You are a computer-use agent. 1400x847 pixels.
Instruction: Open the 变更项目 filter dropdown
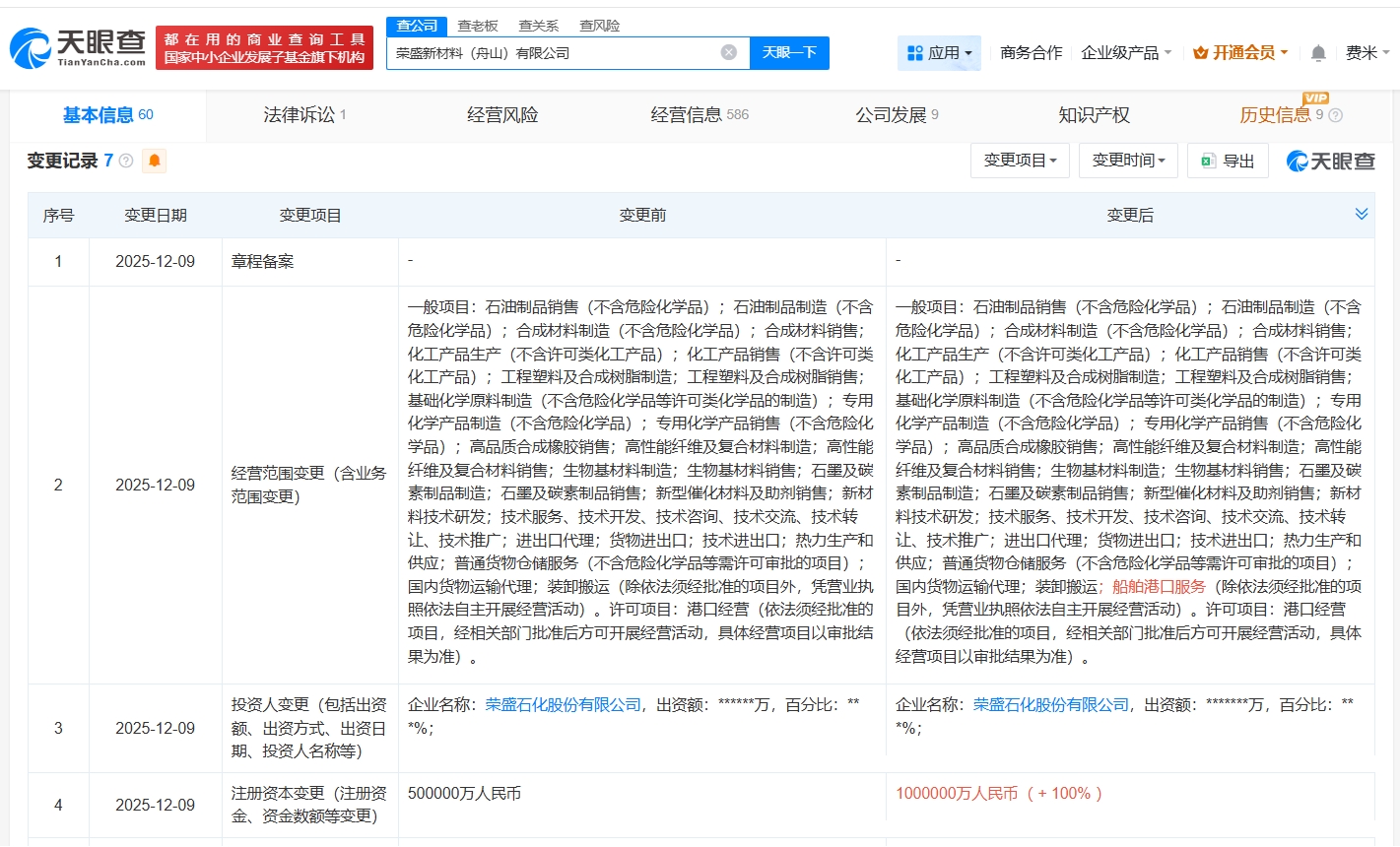tap(1020, 161)
